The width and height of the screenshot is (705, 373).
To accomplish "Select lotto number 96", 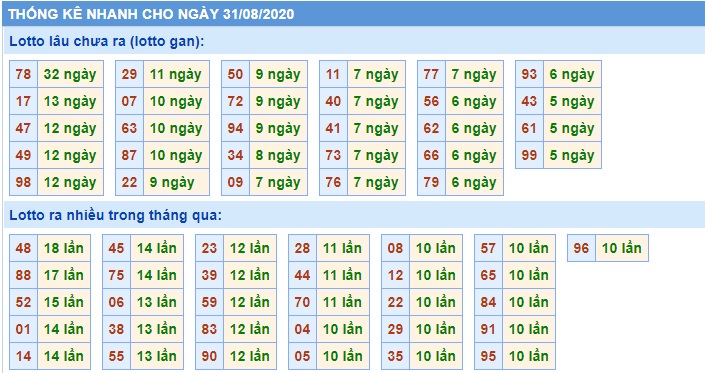I will (582, 248).
